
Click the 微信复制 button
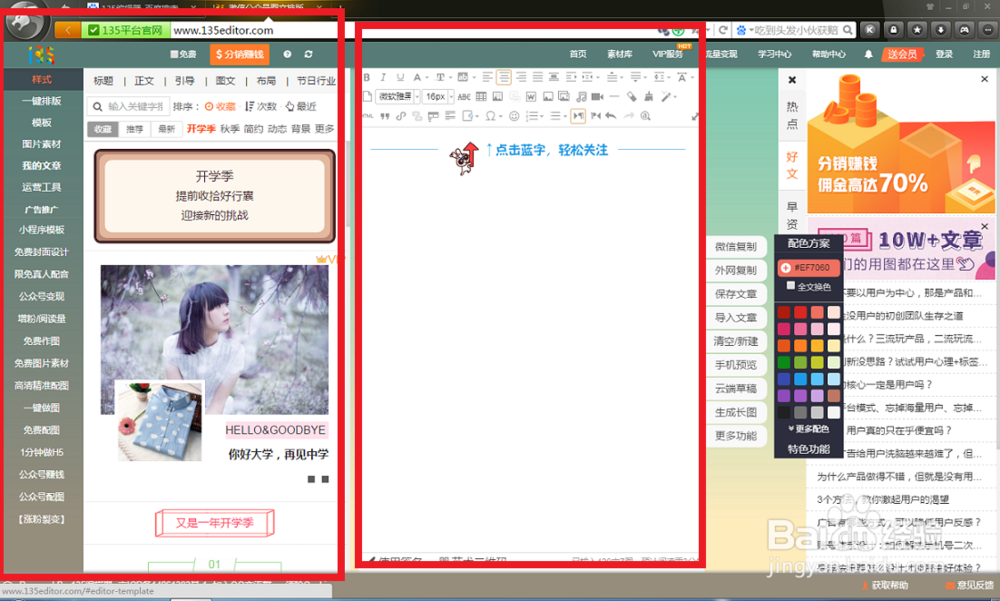[x=736, y=246]
